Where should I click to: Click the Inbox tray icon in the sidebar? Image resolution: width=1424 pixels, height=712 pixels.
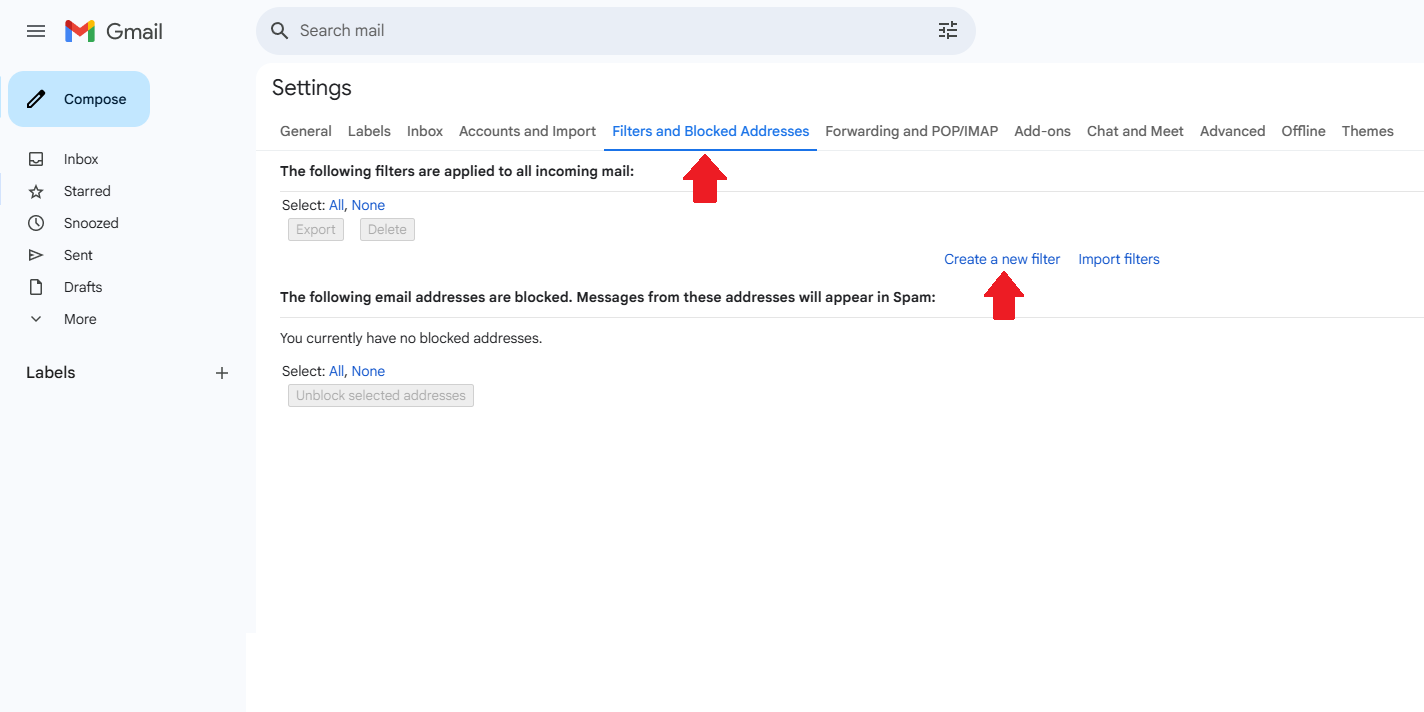coord(36,159)
